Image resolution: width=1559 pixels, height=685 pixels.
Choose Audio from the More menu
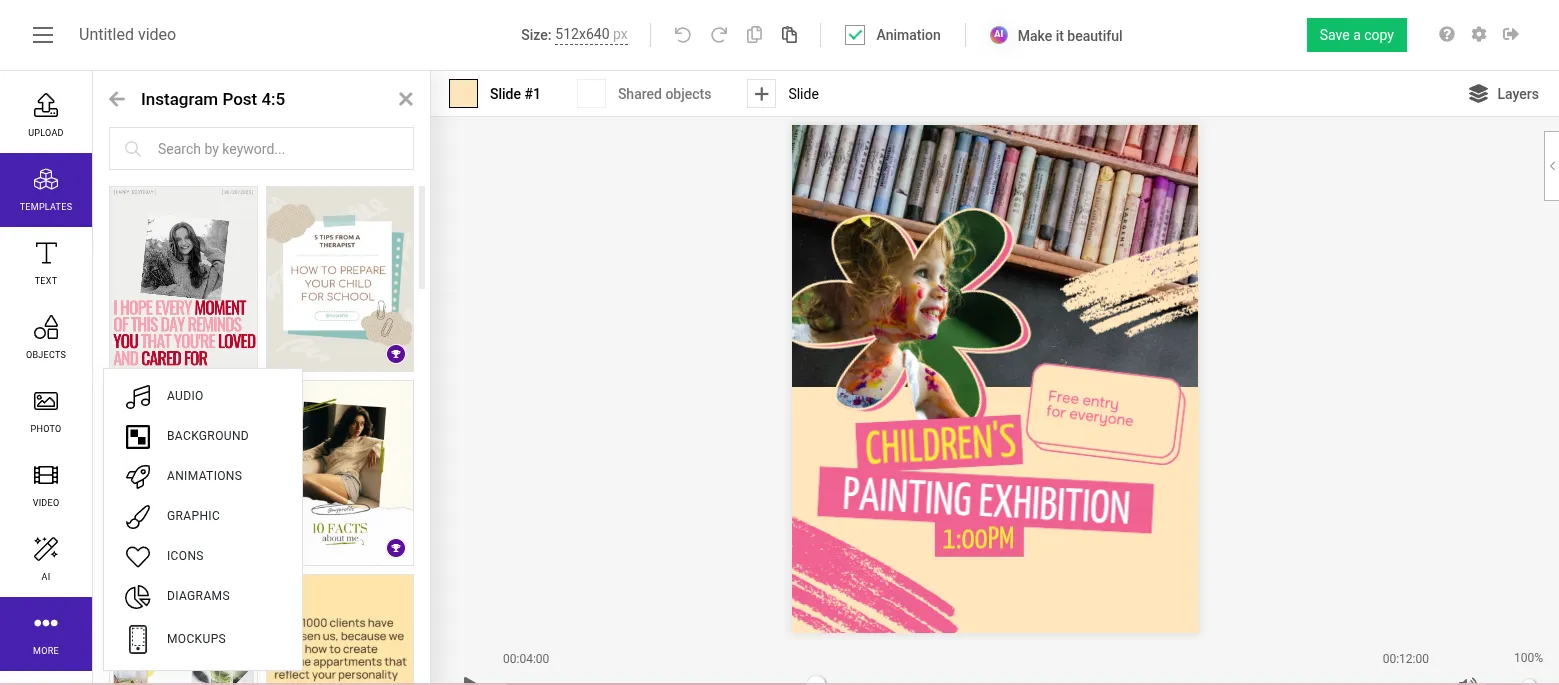coord(185,396)
